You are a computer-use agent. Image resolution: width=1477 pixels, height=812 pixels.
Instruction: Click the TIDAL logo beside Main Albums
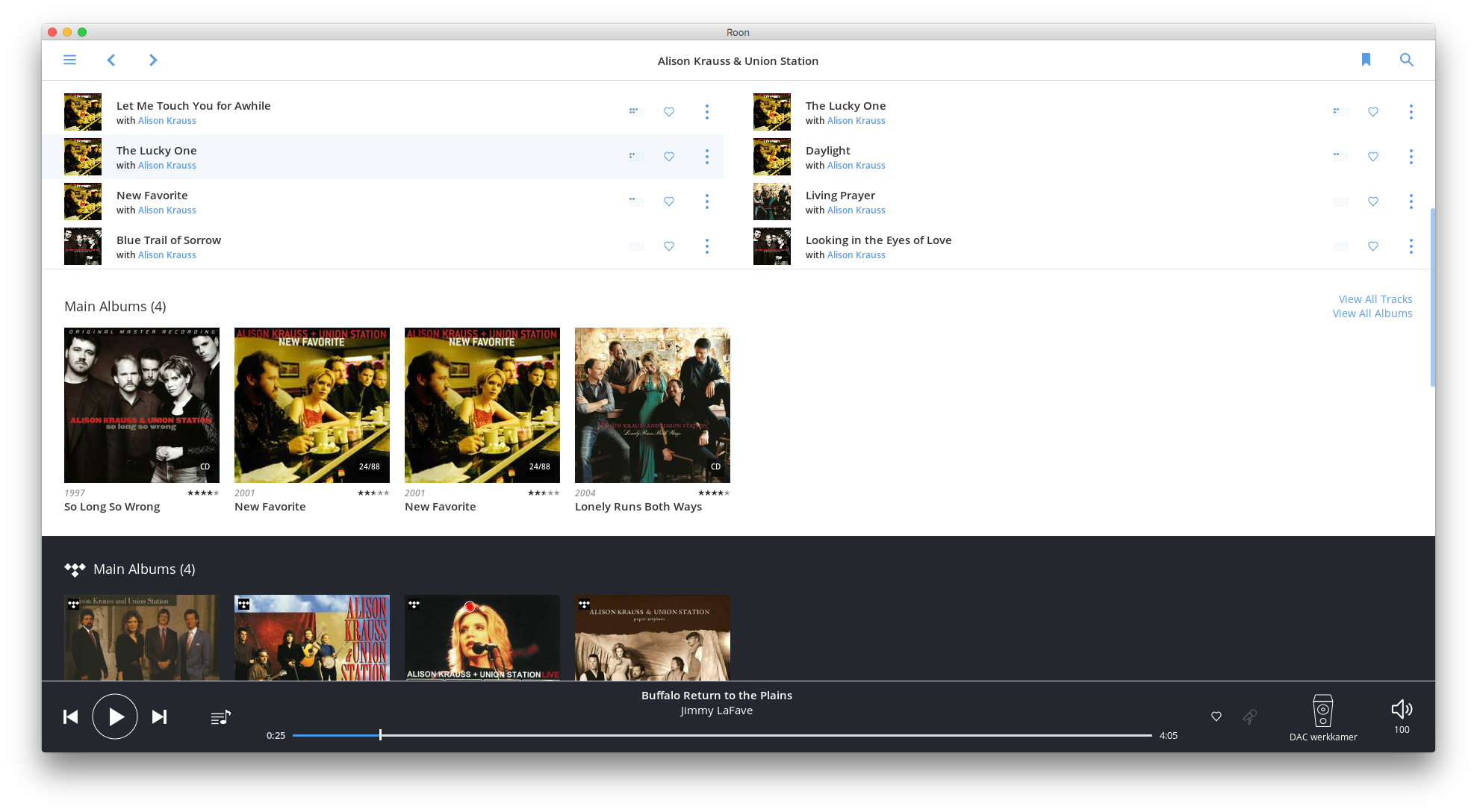coord(75,569)
